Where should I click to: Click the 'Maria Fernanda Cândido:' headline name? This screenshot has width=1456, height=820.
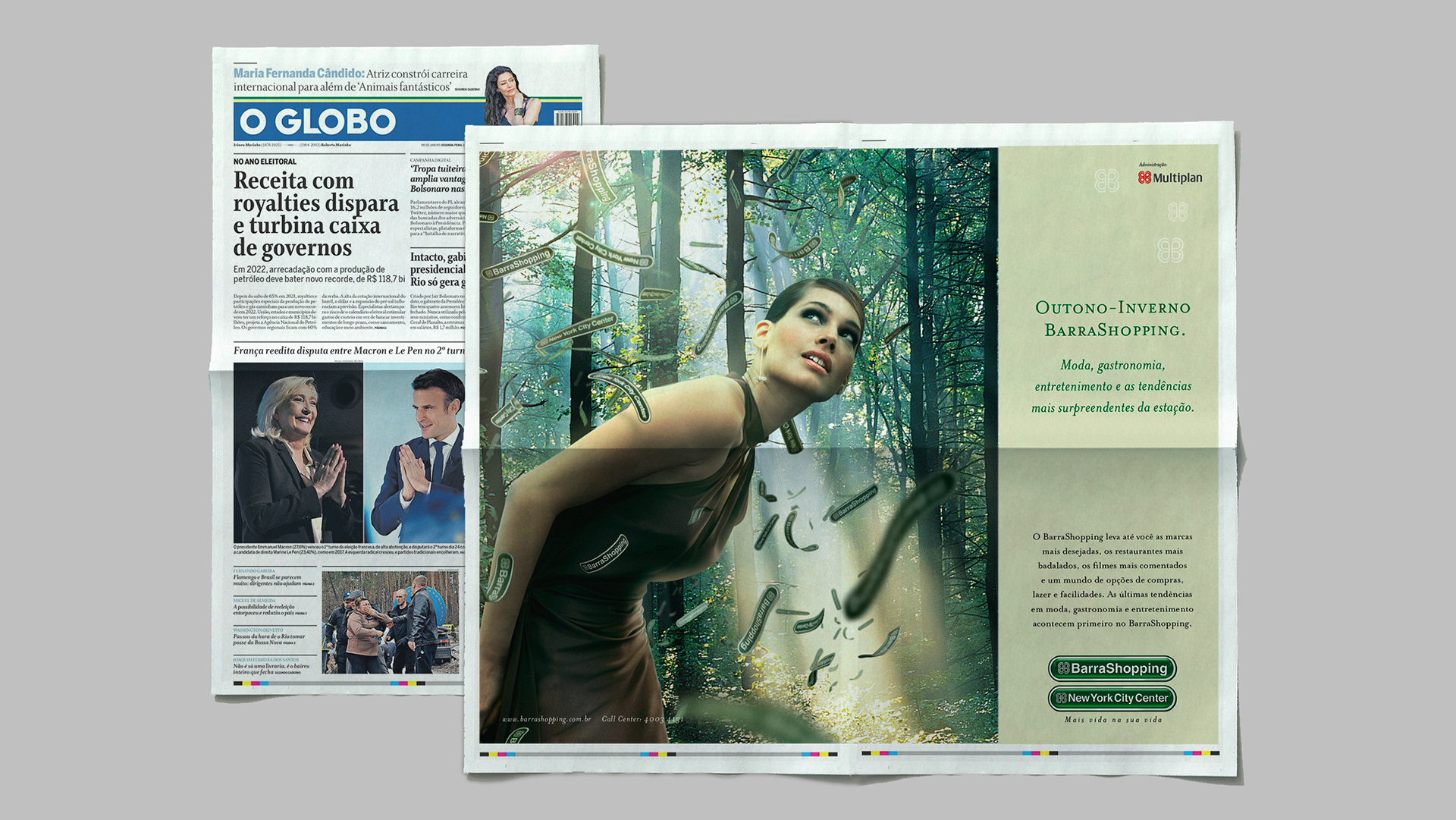coord(299,74)
